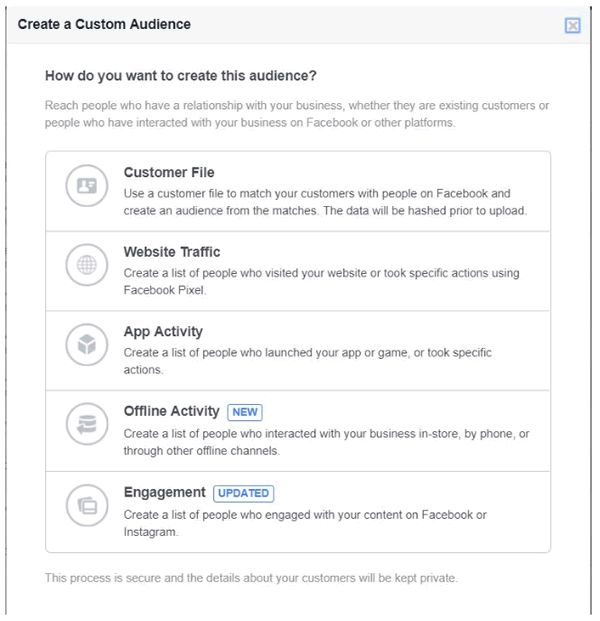Choose the Website Traffic option title
Image resolution: width=600 pixels, height=621 pixels.
172,252
